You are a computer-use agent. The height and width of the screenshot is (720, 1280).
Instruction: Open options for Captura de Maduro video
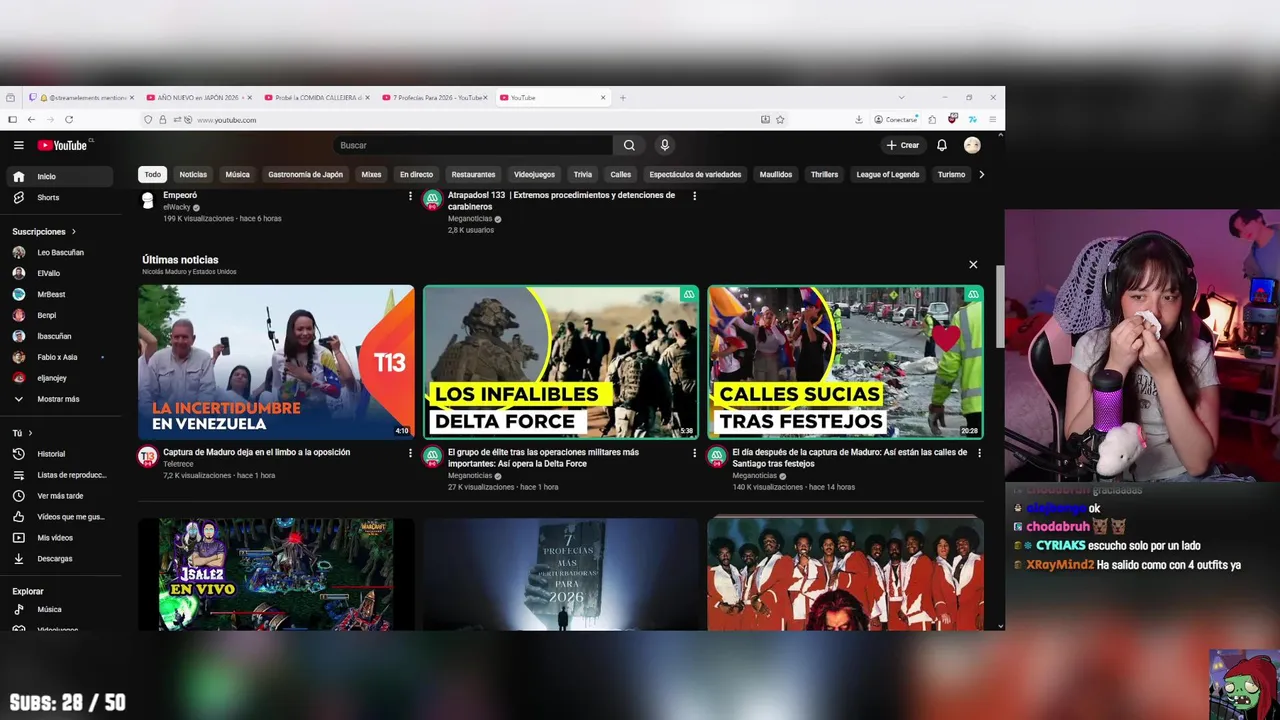tap(410, 453)
